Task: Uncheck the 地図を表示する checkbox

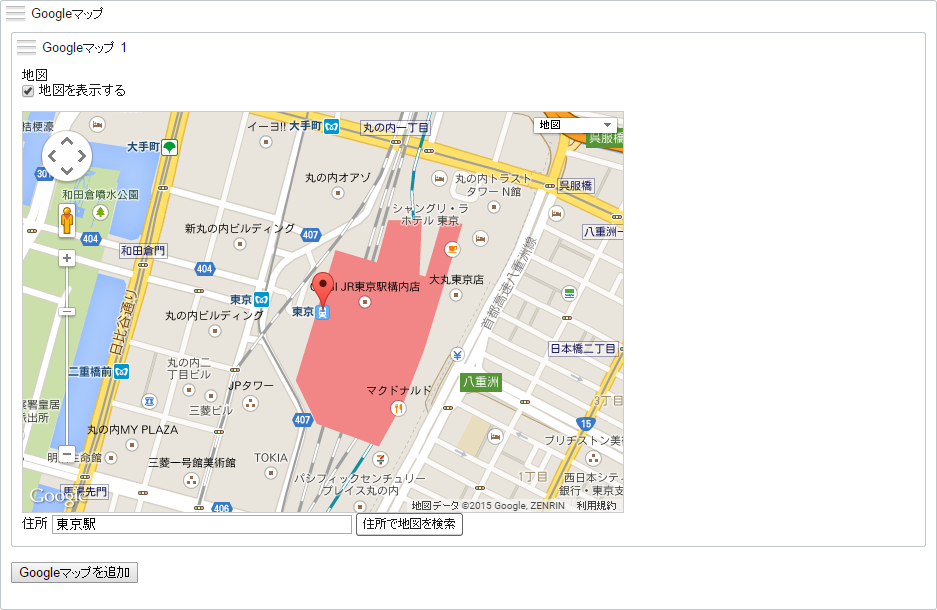Action: [x=28, y=91]
